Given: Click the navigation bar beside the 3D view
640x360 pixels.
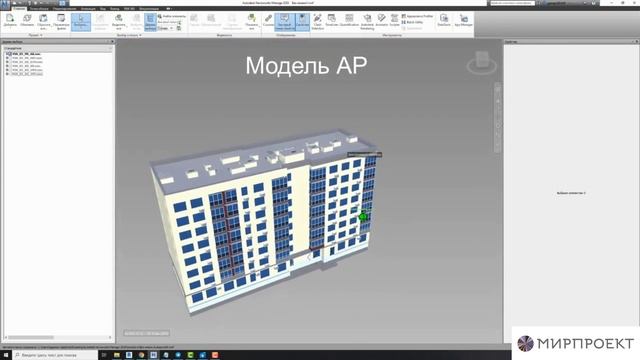Looking at the screenshot, I should coord(498,118).
